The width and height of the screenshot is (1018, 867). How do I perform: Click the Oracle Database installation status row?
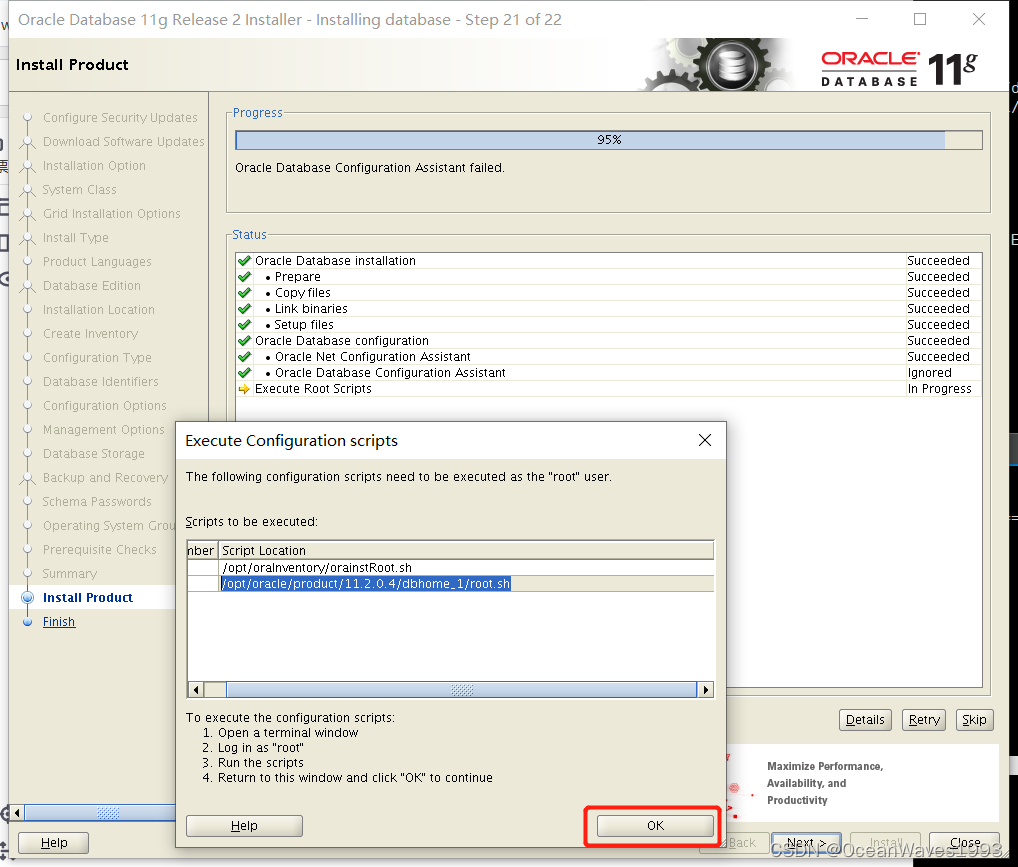(608, 260)
